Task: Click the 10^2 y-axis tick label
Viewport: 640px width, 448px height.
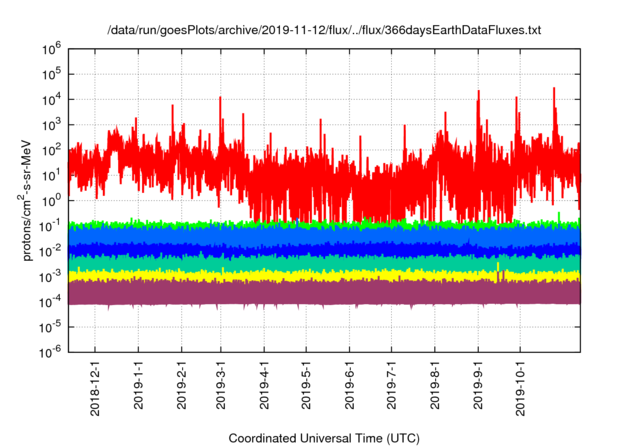Action: click(51, 151)
